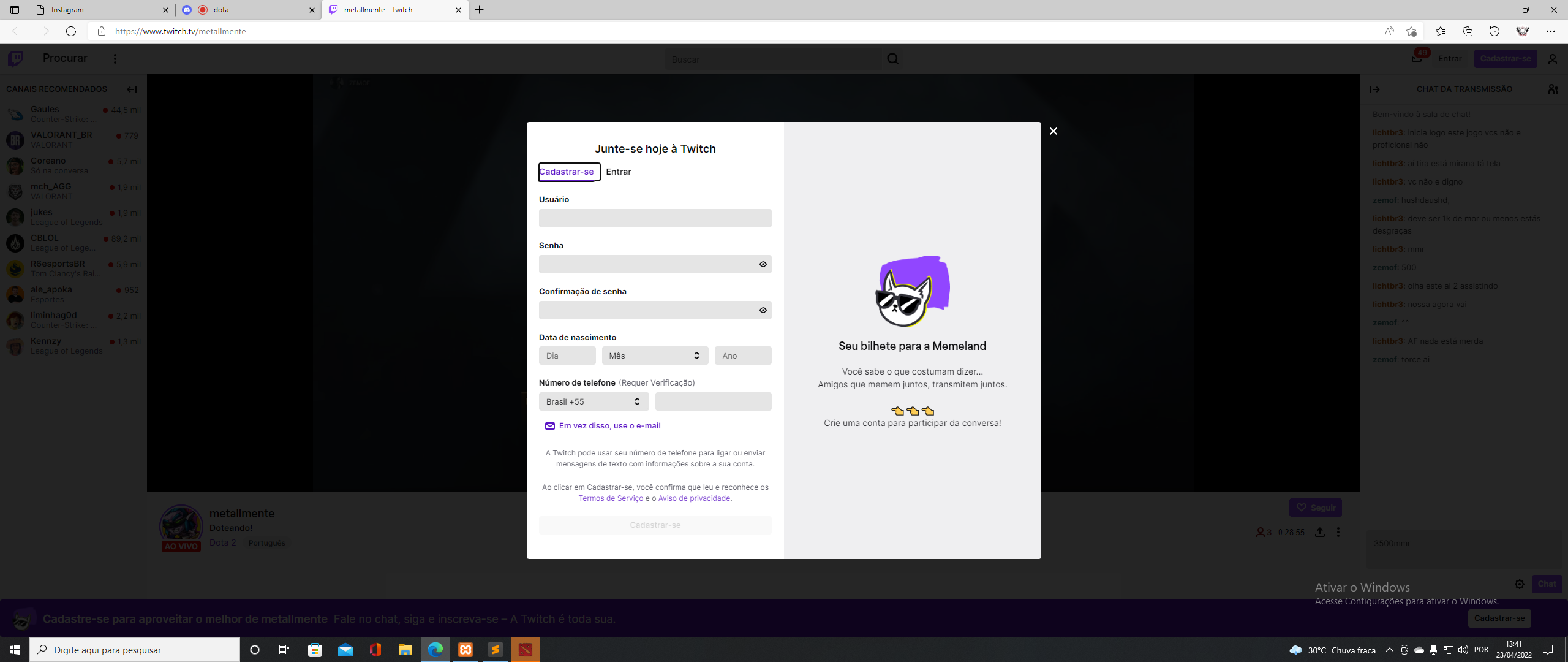Screen dimensions: 1568x662
Task: Open the Procurar browse page
Action: [65, 58]
